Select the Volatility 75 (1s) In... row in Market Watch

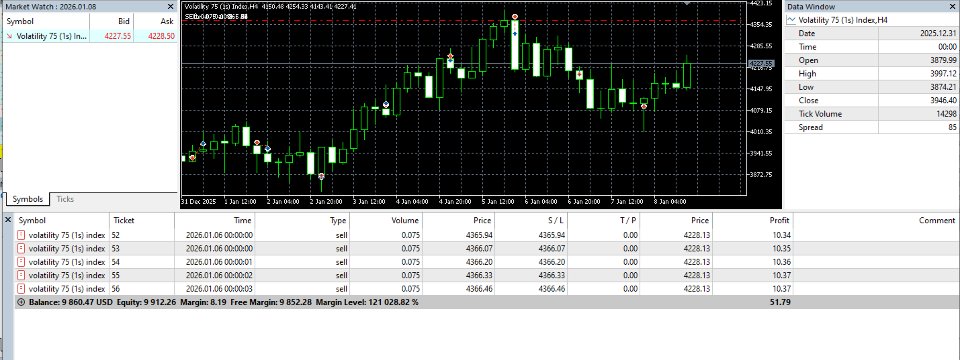pyautogui.click(x=90, y=36)
